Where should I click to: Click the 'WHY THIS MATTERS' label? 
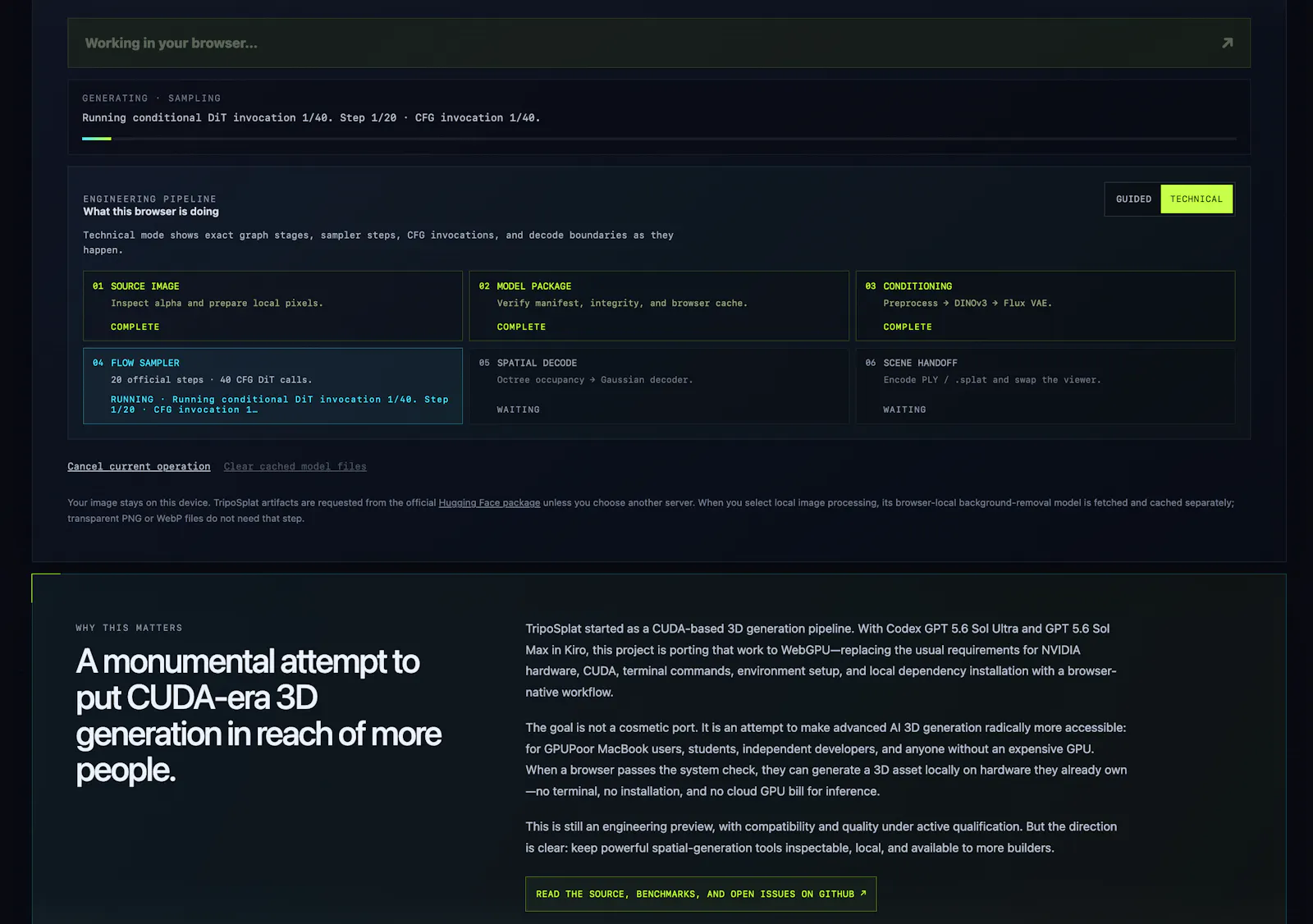[x=129, y=628]
